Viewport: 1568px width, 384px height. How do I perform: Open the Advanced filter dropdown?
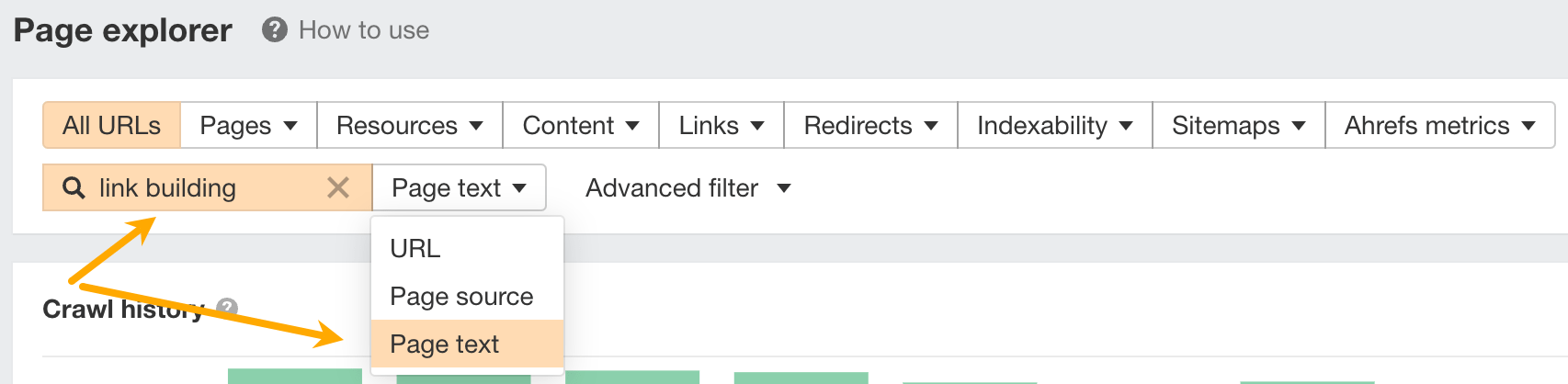[687, 188]
